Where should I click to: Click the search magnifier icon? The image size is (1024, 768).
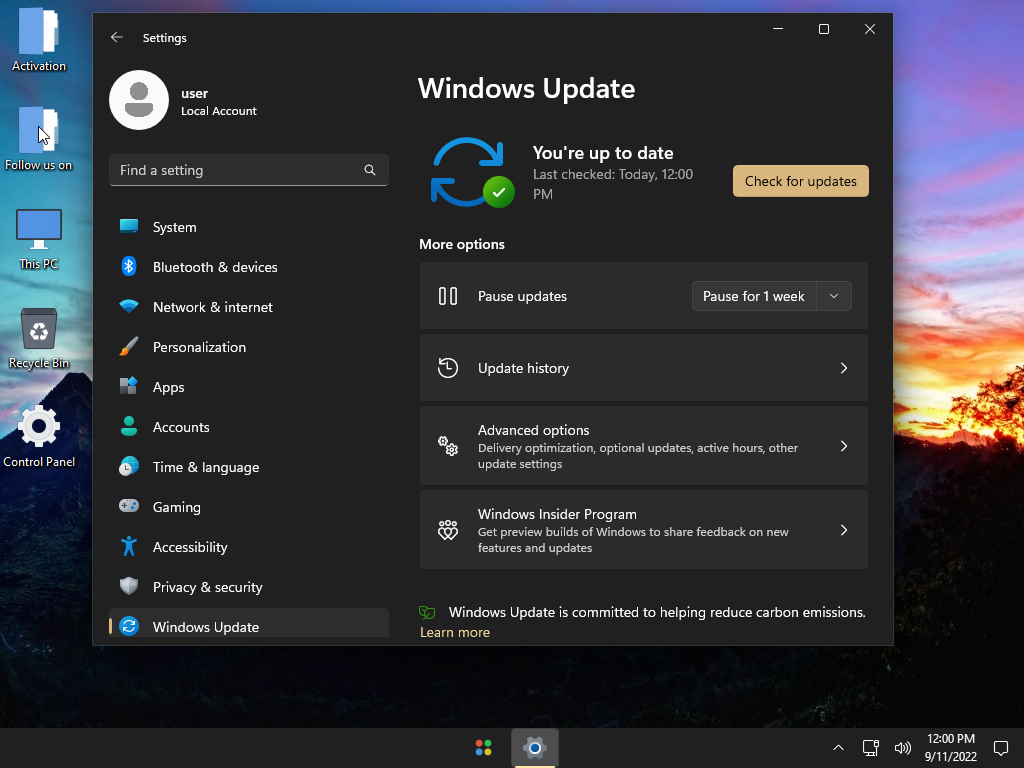370,170
